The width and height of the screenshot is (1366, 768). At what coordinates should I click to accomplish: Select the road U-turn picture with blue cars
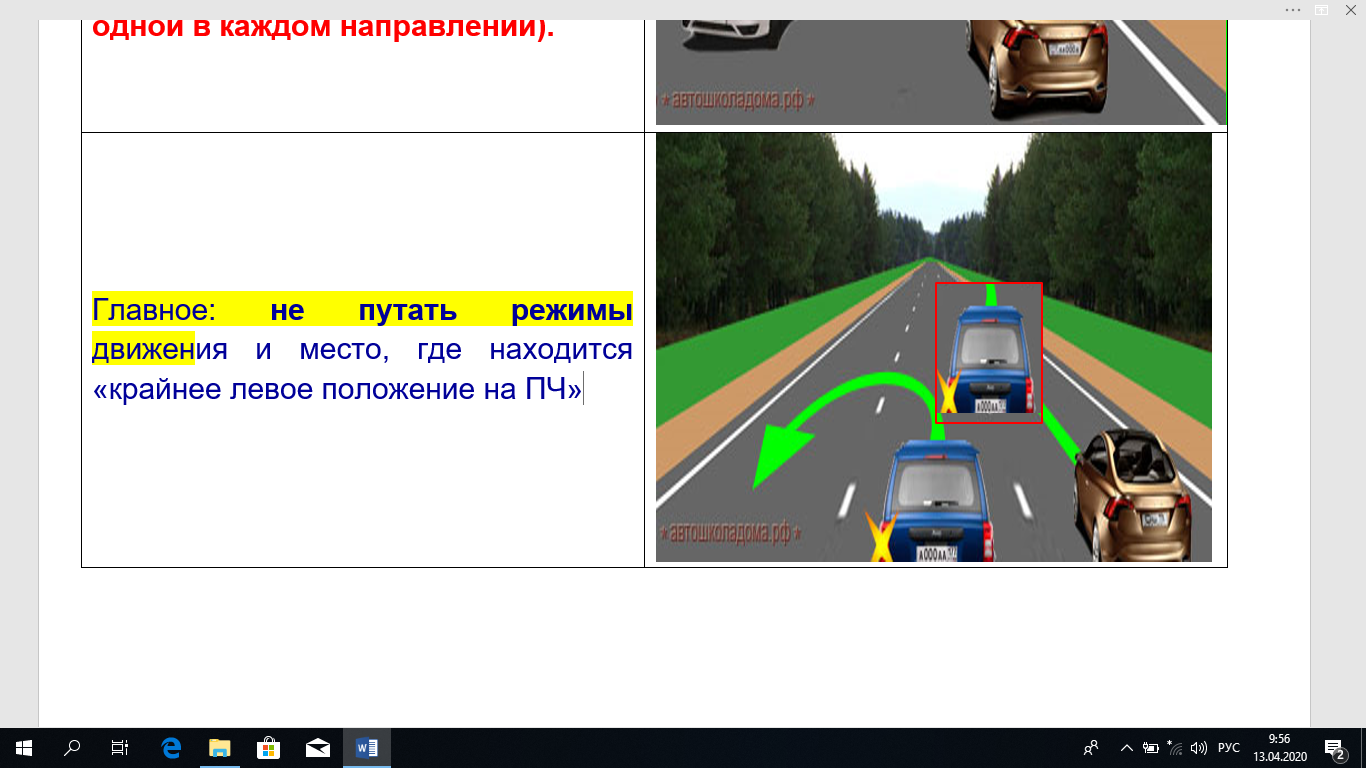[x=934, y=347]
